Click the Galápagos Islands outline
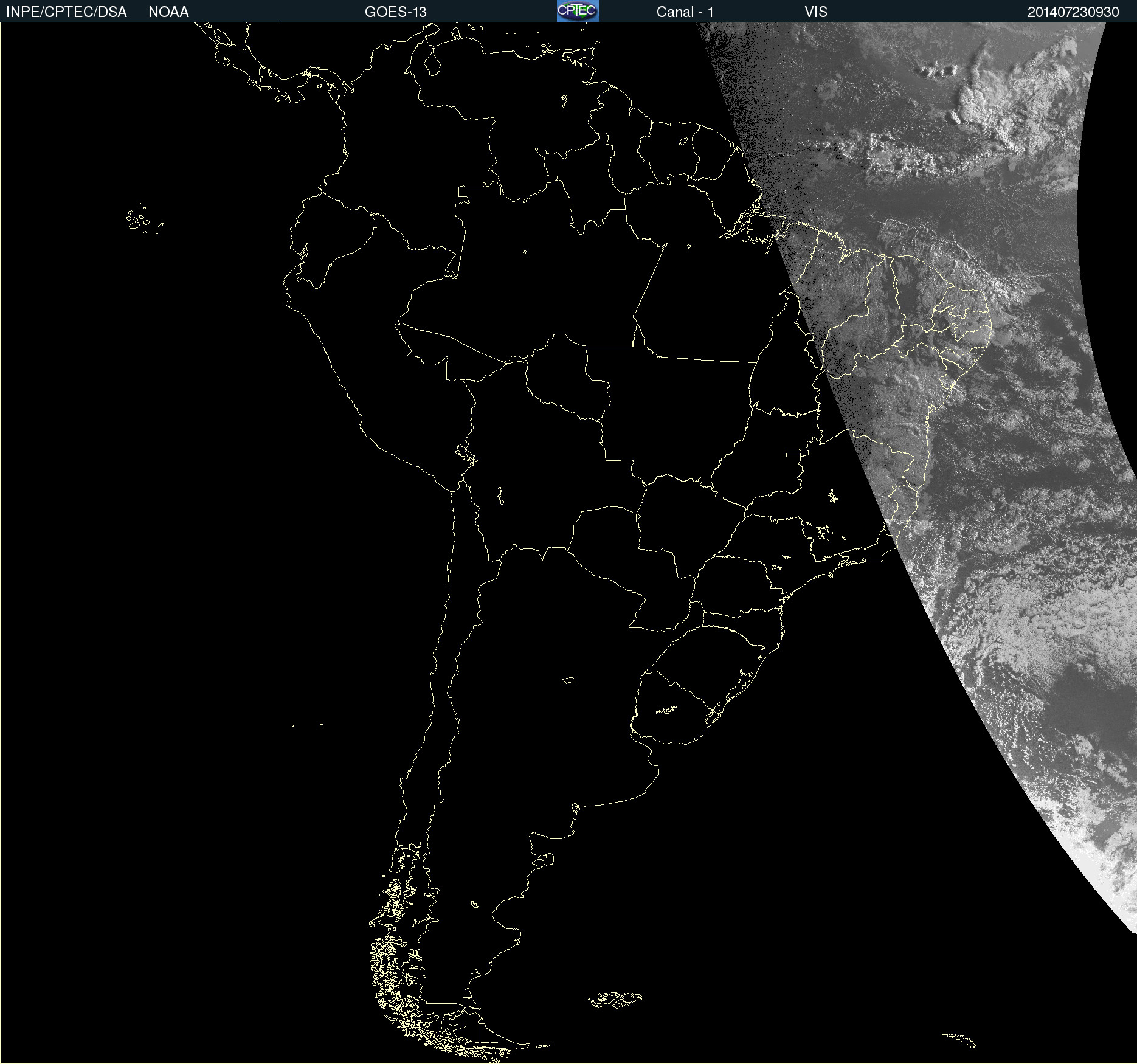The height and width of the screenshot is (1064, 1137). pyautogui.click(x=139, y=220)
